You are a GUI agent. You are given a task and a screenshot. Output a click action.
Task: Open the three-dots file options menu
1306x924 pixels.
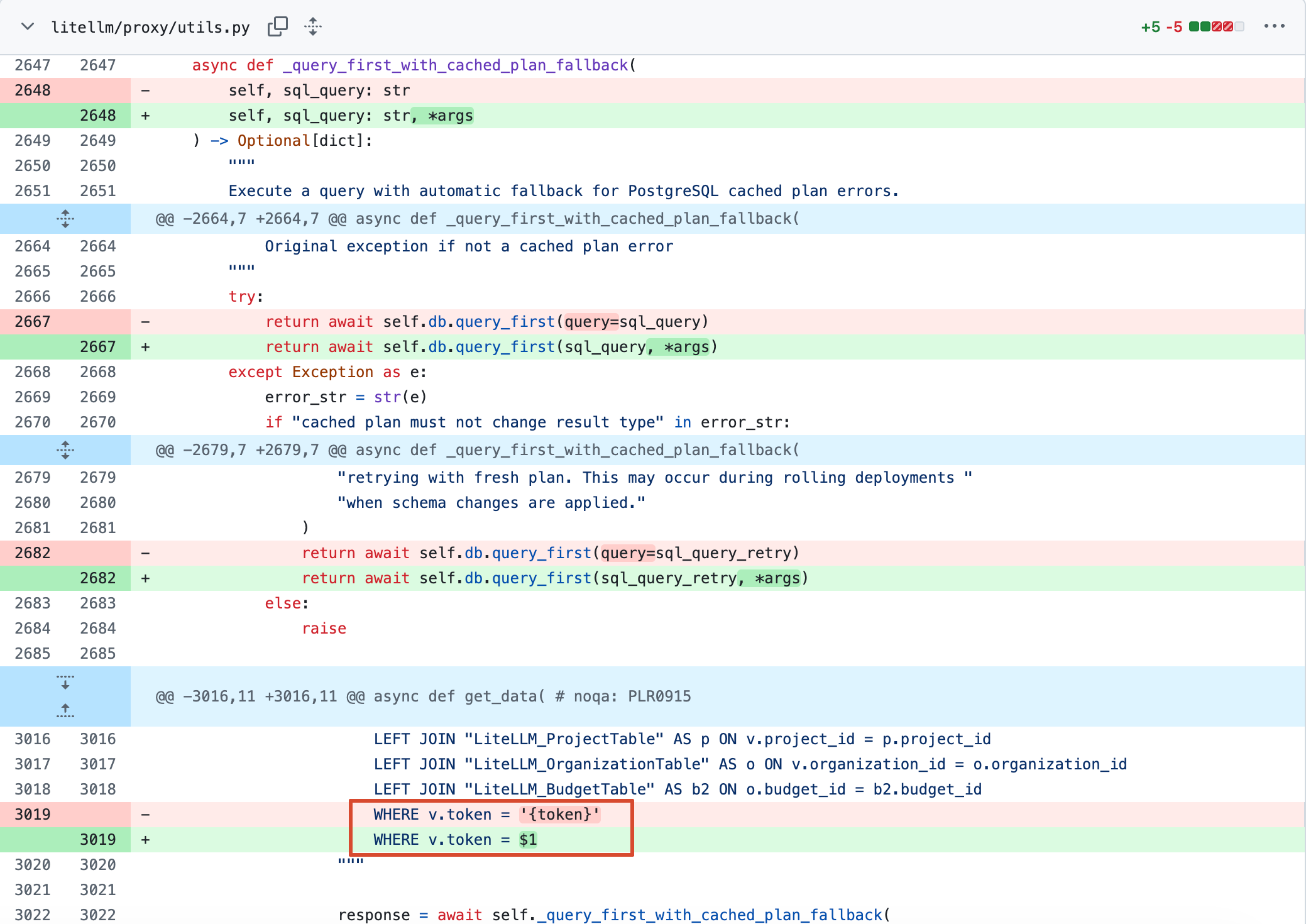click(x=1274, y=26)
